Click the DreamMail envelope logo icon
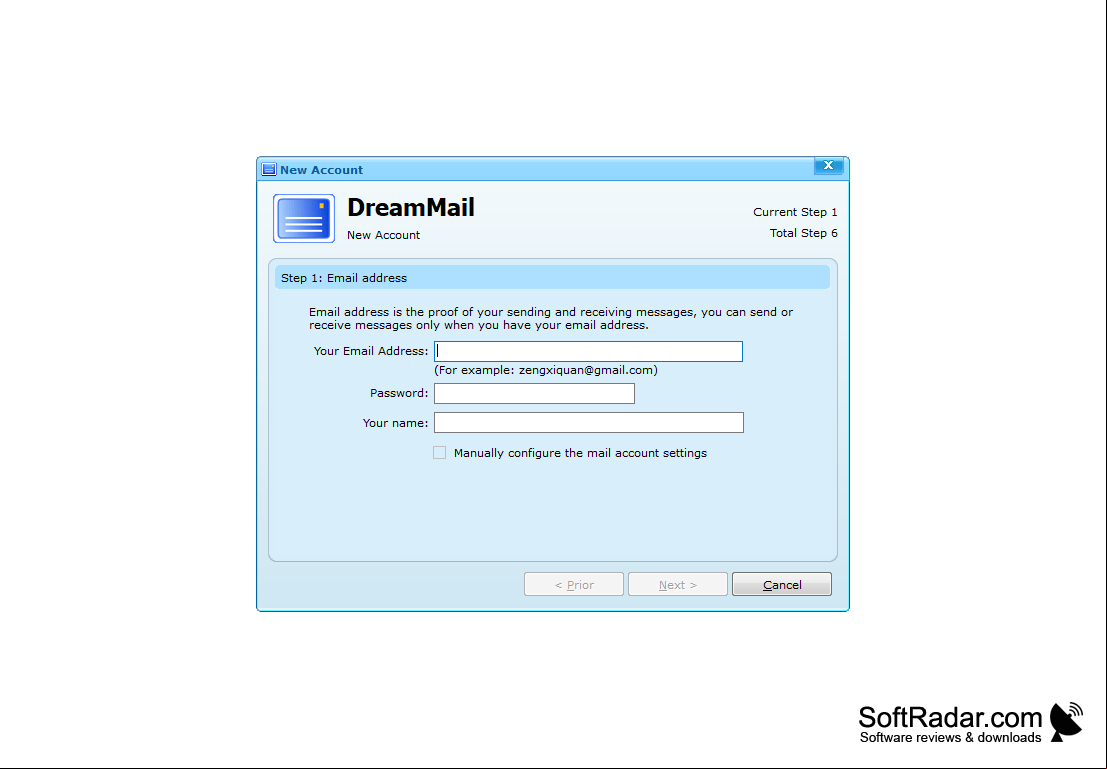 (304, 219)
